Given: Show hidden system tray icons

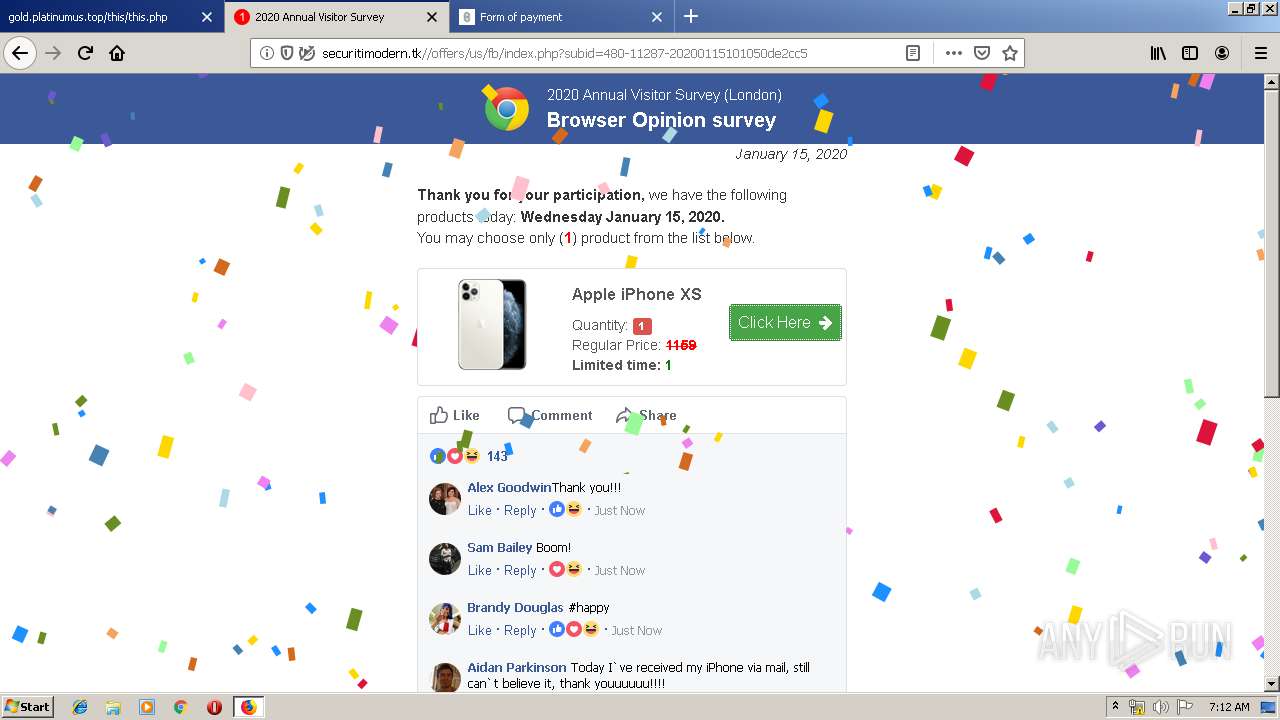Looking at the screenshot, I should tap(1115, 707).
